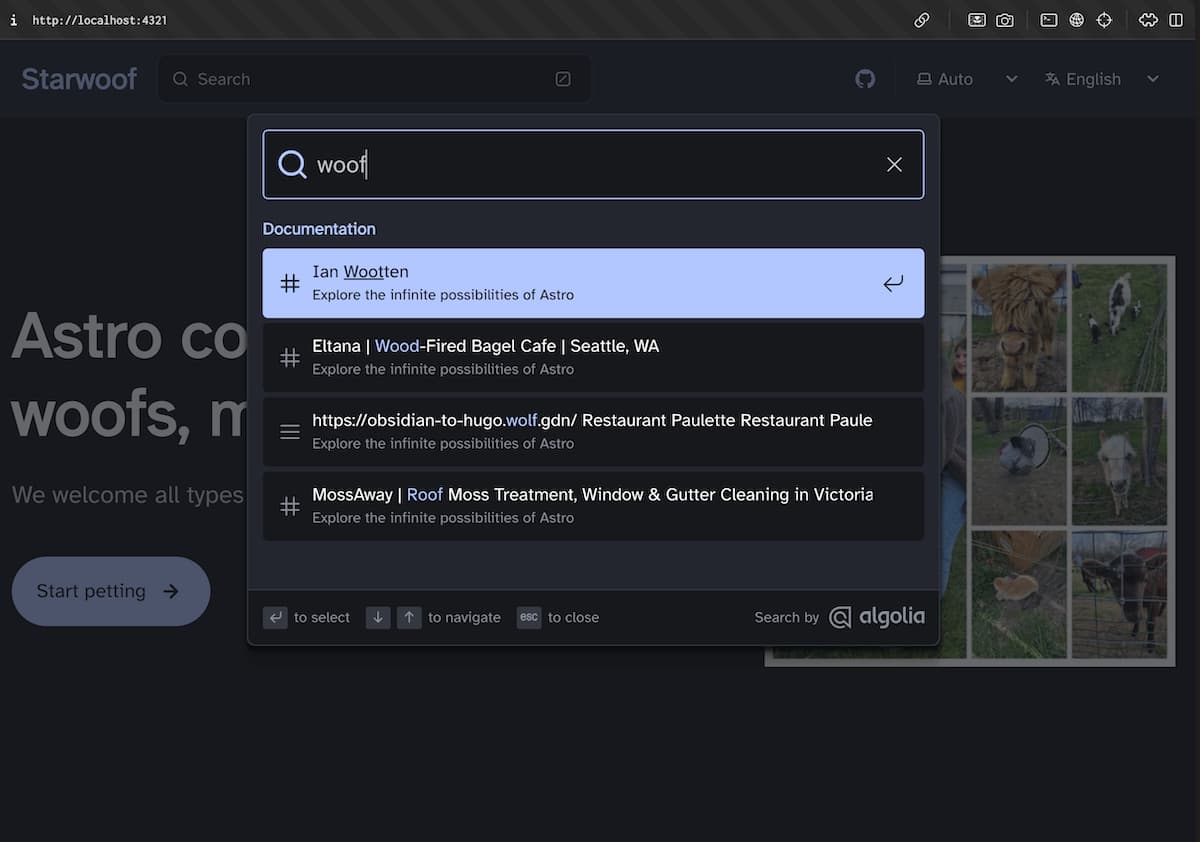This screenshot has height=842, width=1200.
Task: Click the down arrow key hint icon
Action: (378, 617)
